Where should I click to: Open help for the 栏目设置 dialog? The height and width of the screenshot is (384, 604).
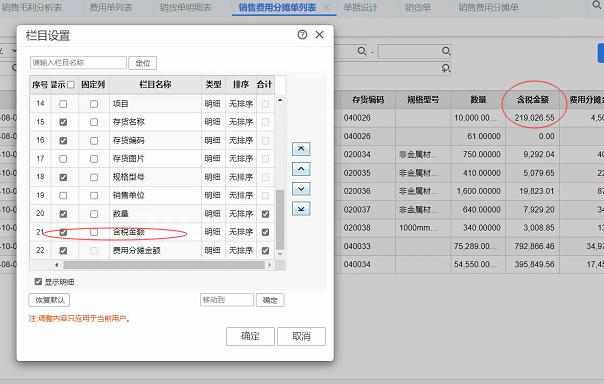point(302,35)
